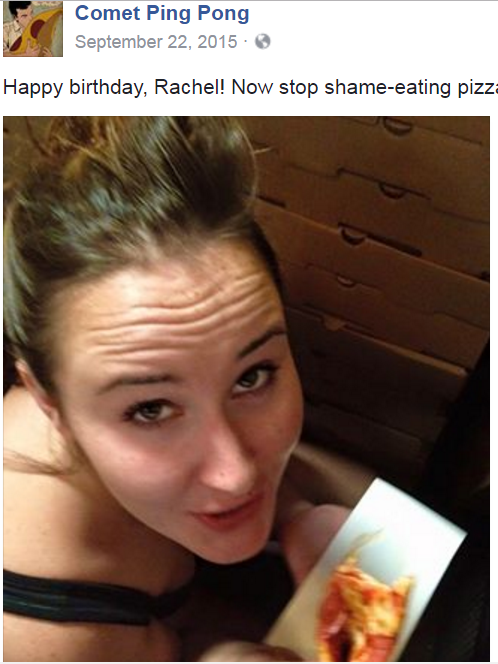Viewport: 498px width, 664px height.
Task: Click the Public globe privacy icon
Action: coord(263,42)
